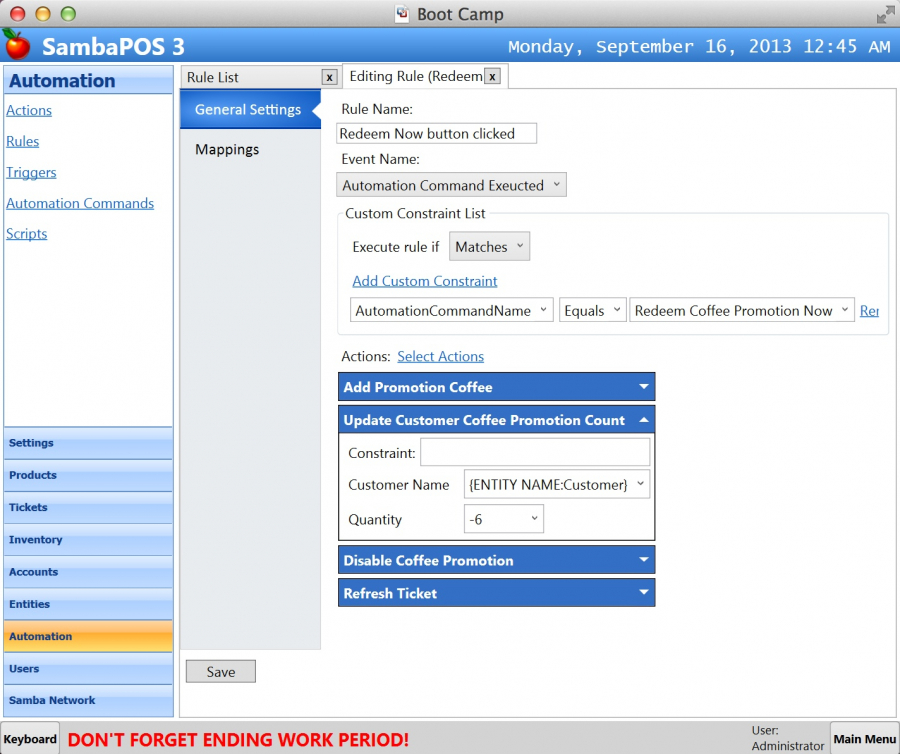
Task: Switch to the Rule List tab
Action: pos(213,77)
